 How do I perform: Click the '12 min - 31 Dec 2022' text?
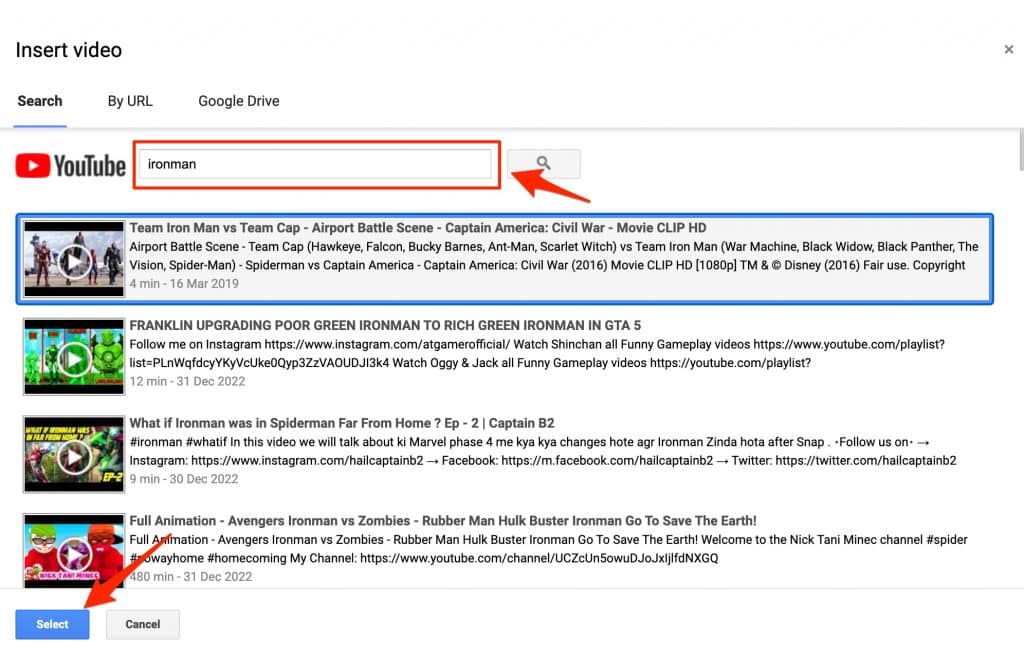click(187, 381)
